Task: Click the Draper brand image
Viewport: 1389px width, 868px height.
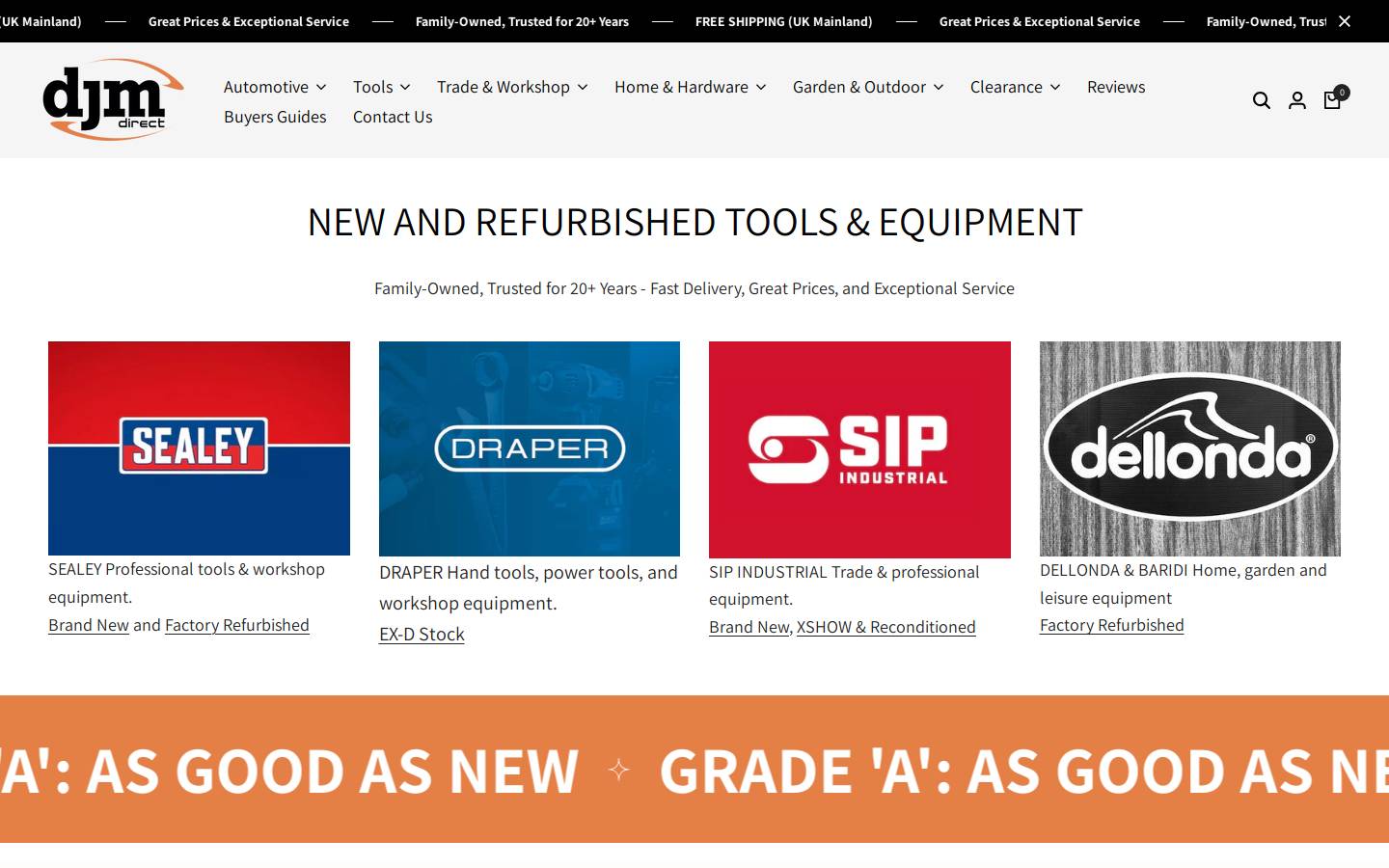Action: tap(530, 448)
